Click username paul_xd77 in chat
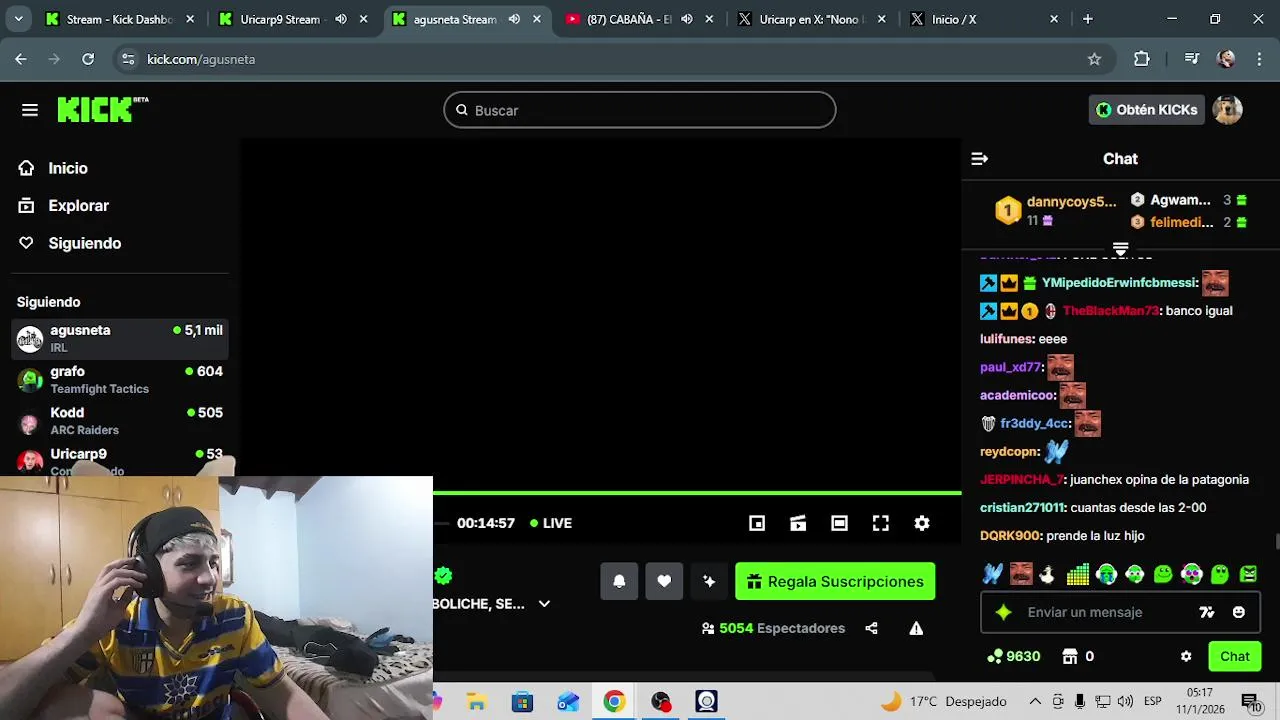 [1010, 367]
